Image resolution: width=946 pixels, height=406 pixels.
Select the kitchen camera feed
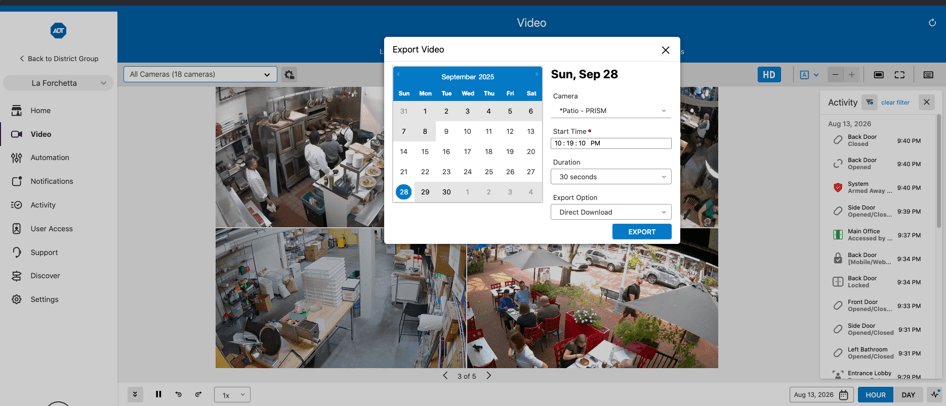click(x=299, y=157)
